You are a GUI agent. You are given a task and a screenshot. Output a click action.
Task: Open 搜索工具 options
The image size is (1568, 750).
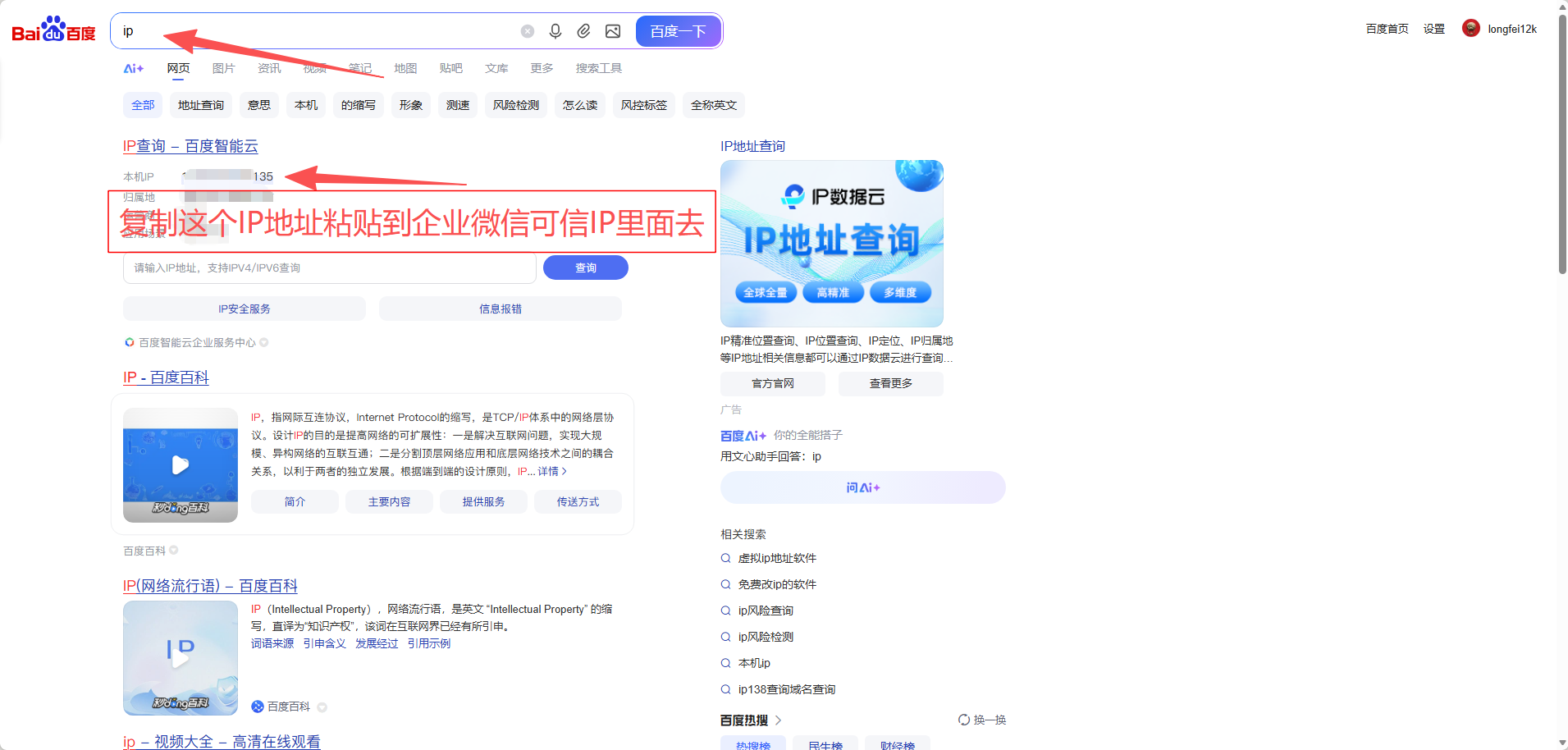click(x=599, y=68)
